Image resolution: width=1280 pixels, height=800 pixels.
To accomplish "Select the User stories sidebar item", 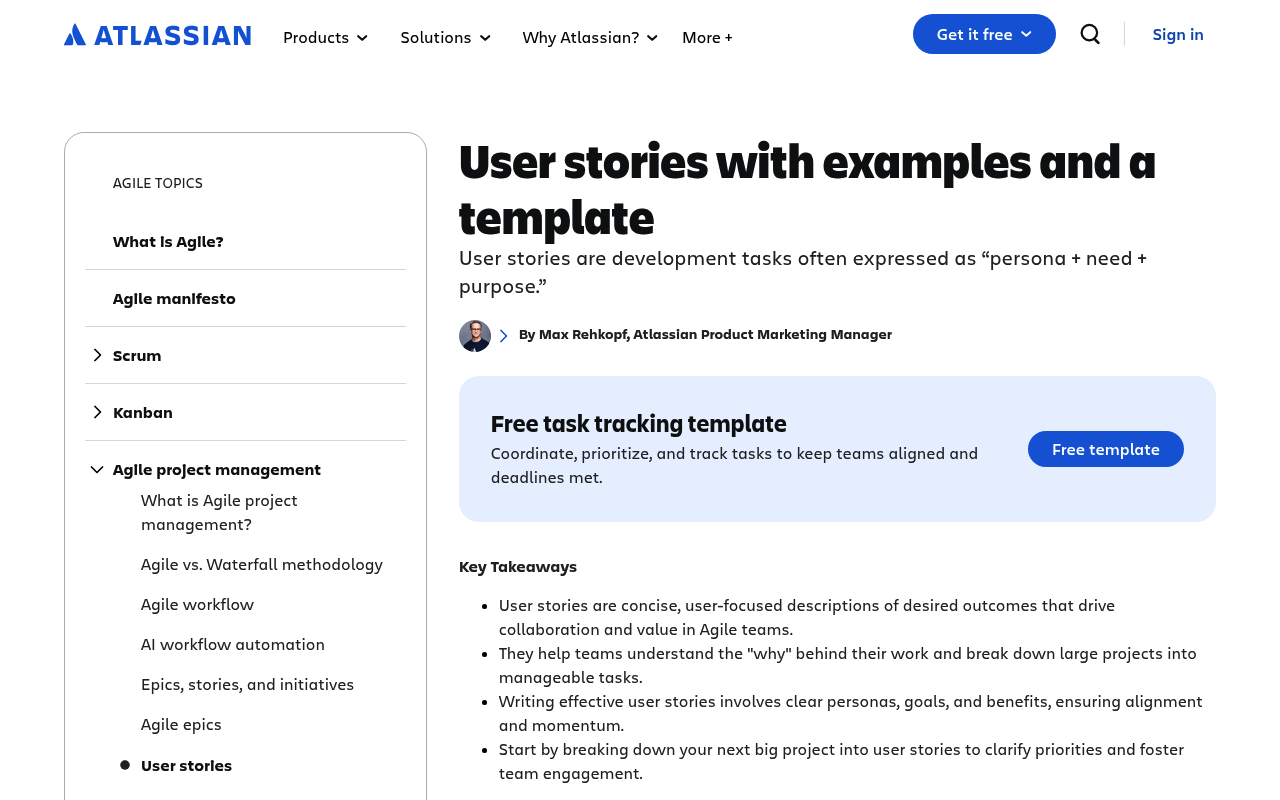I will click(x=186, y=765).
